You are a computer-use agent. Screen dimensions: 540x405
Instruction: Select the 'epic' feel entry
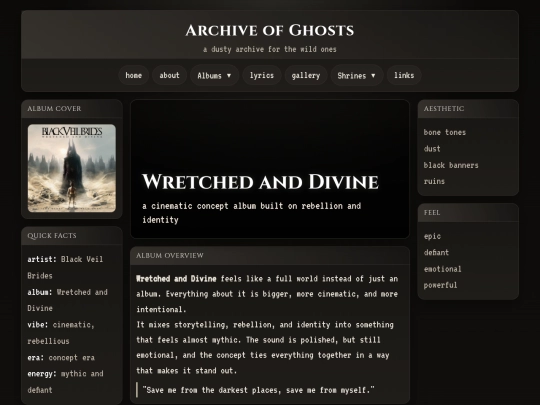click(432, 236)
